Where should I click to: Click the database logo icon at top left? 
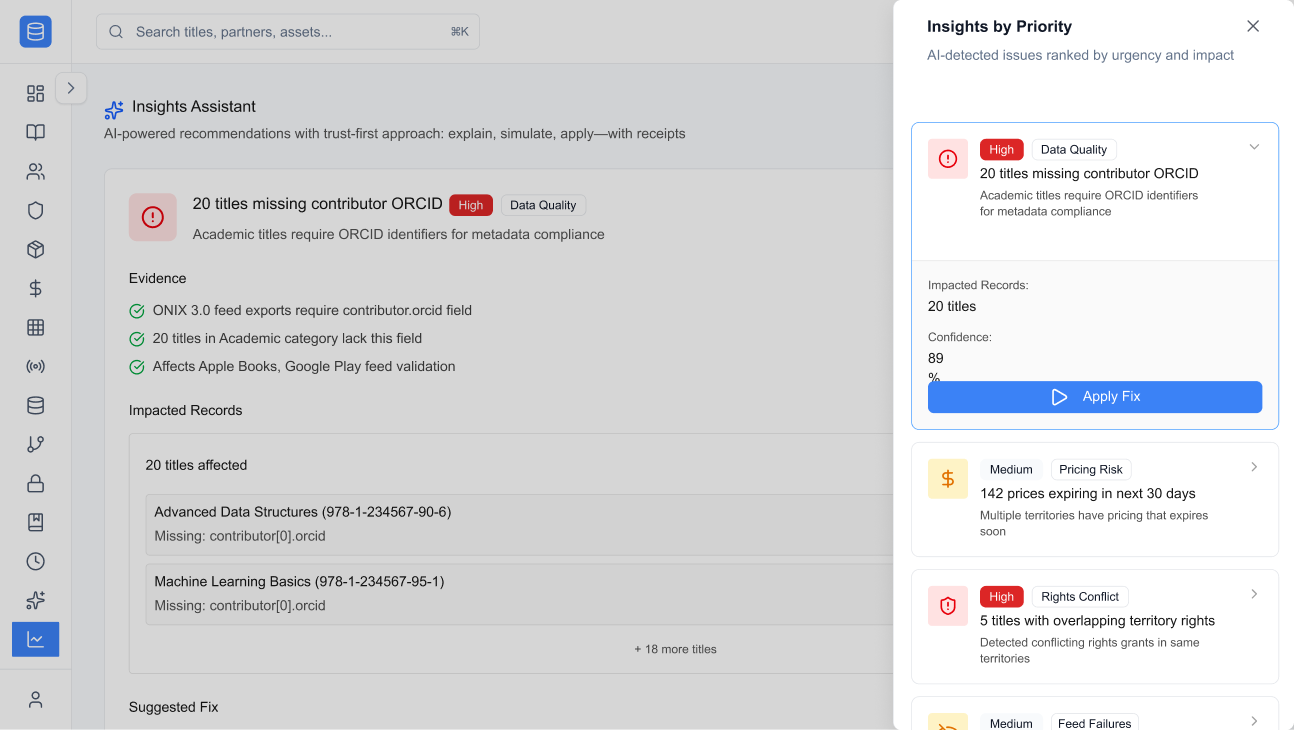35,32
